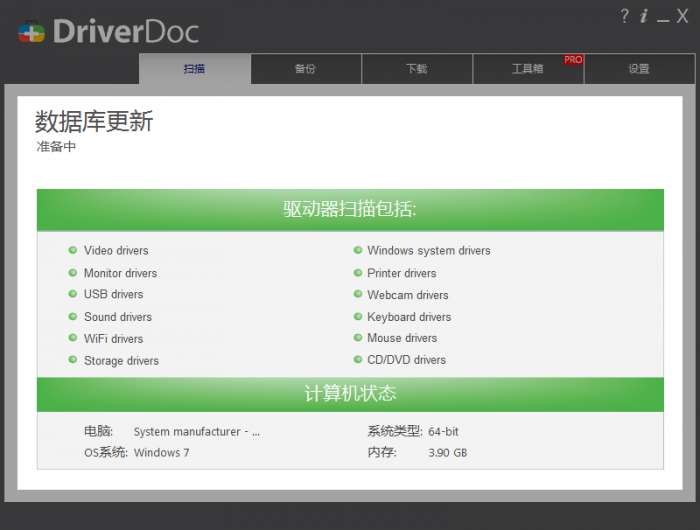
Task: Click the 电脑 label
Action: pyautogui.click(x=98, y=431)
